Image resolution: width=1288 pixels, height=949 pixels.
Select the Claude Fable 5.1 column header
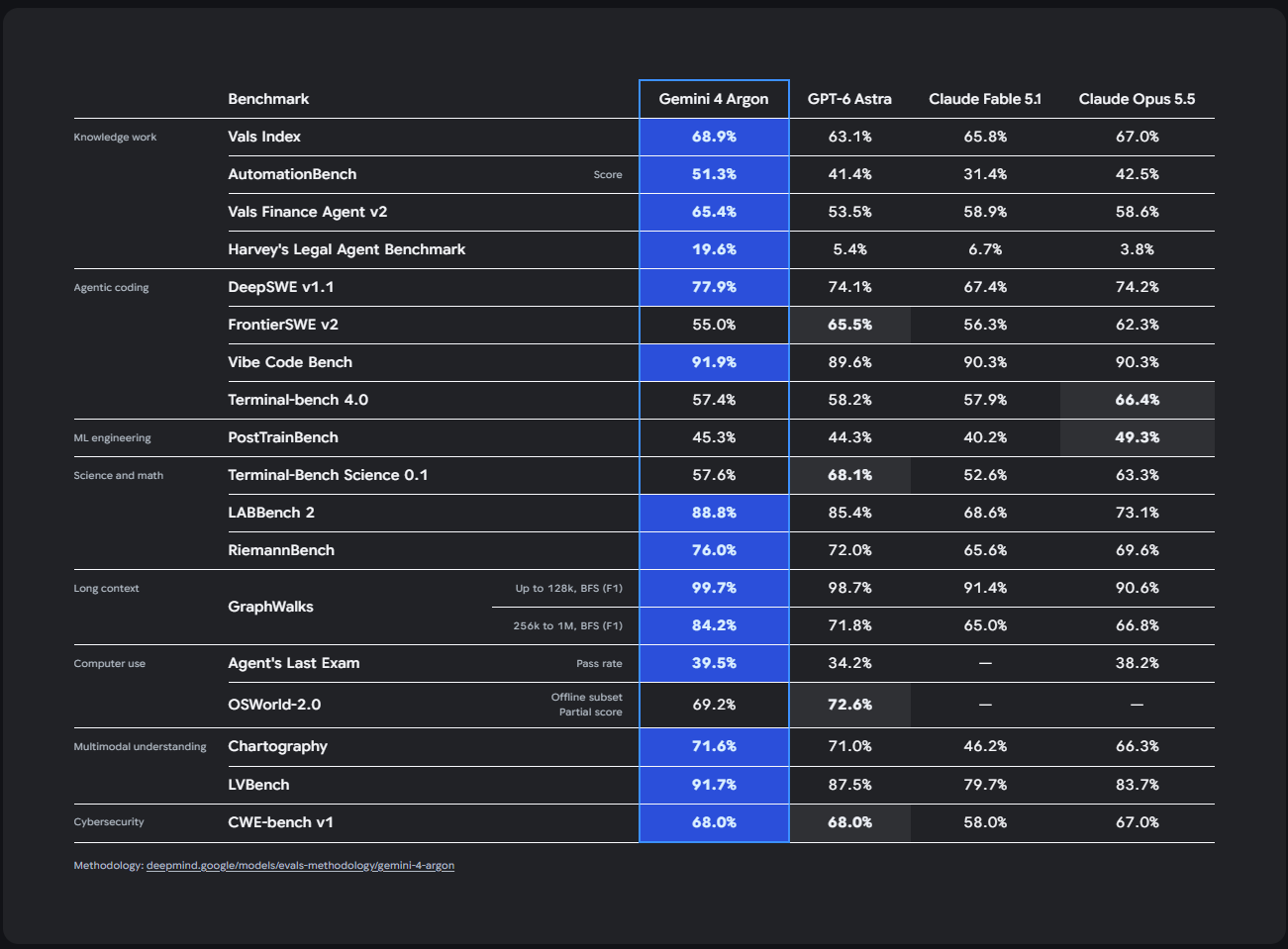point(985,99)
